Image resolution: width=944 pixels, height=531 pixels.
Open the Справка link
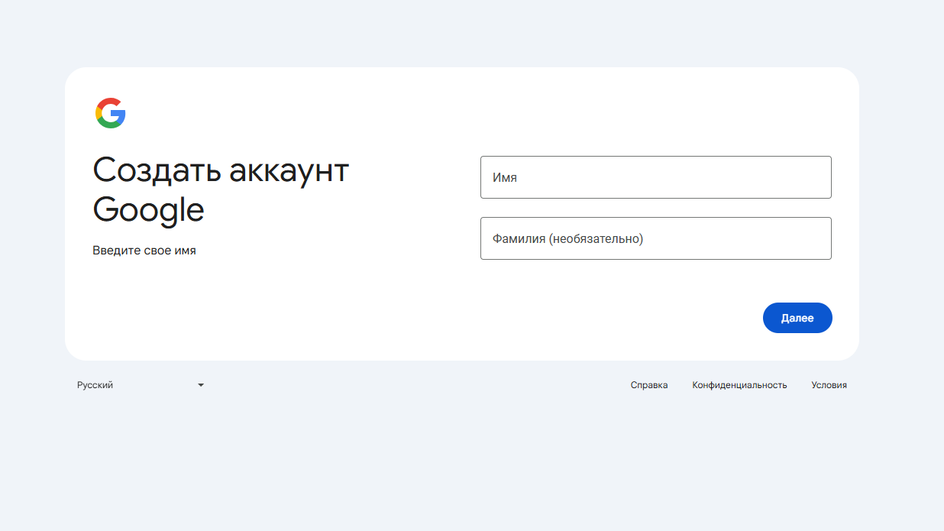(649, 385)
